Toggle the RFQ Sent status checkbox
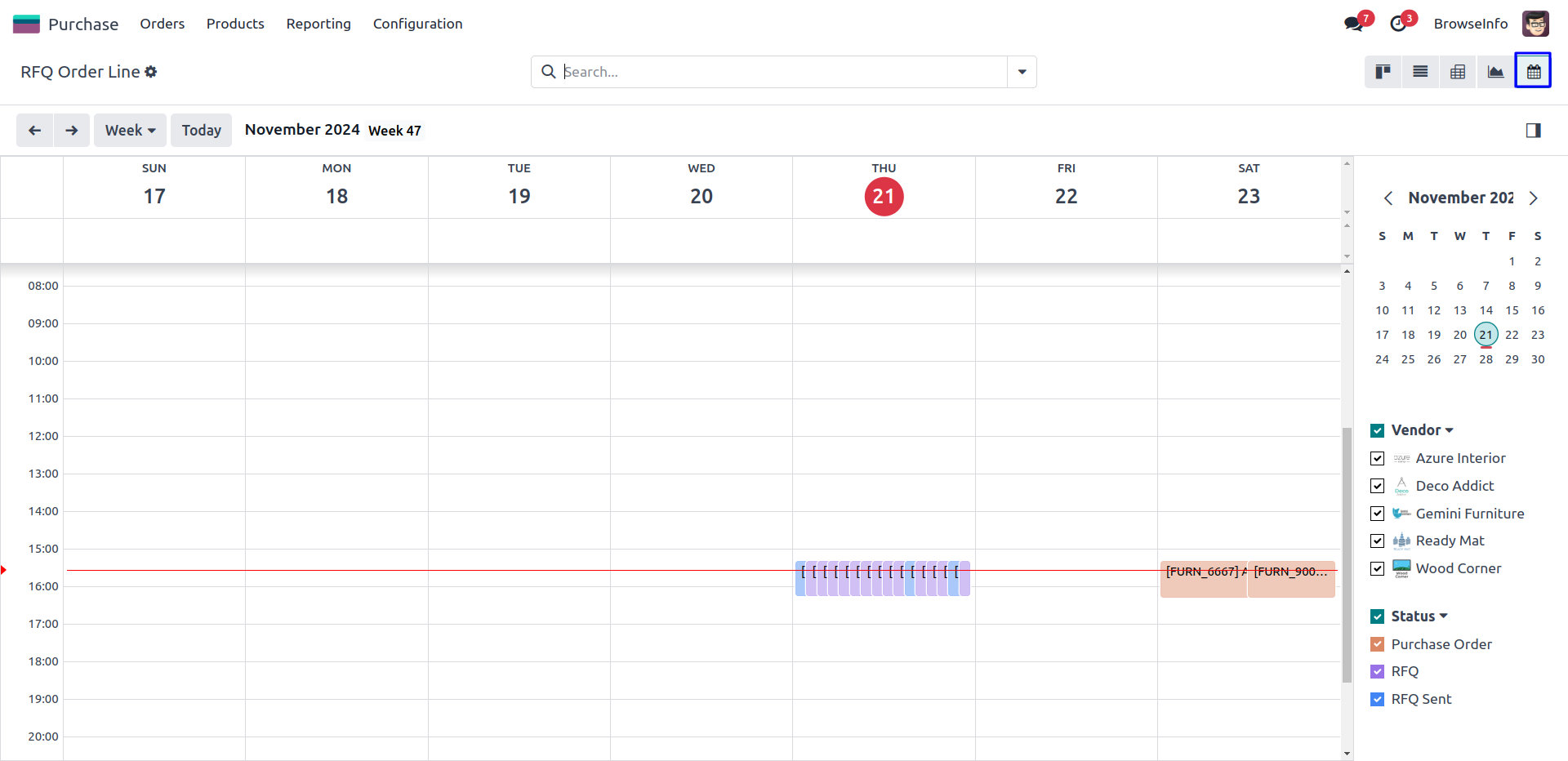 point(1378,700)
